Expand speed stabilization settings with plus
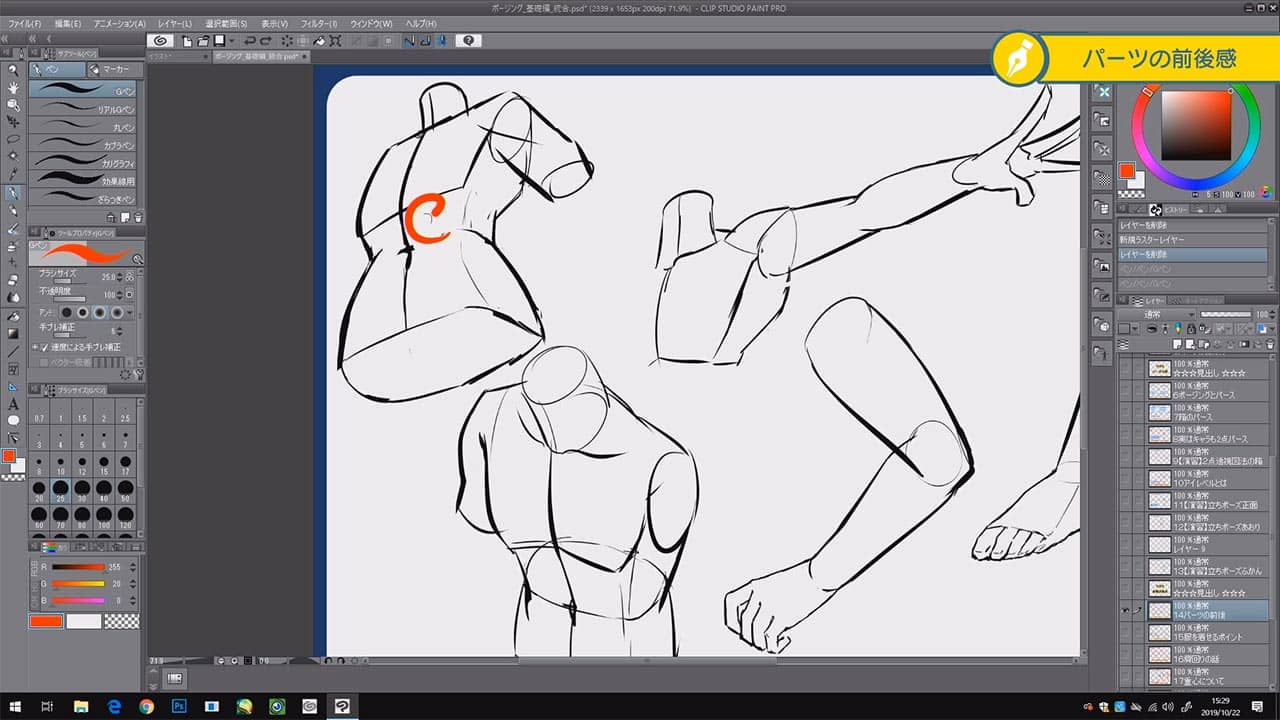The height and width of the screenshot is (720, 1280). 35,347
